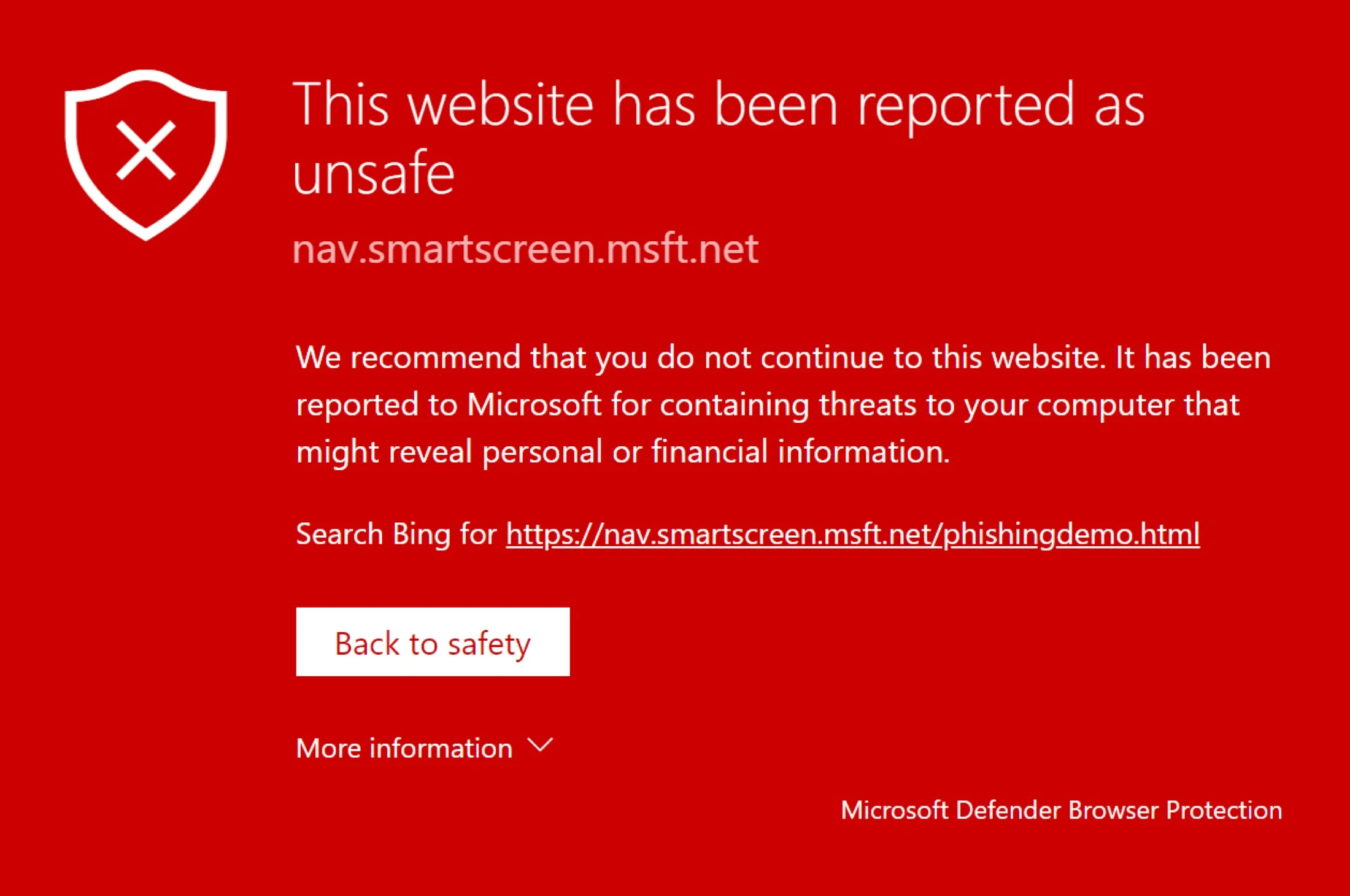
Task: Click the More information label text
Action: pos(404,748)
